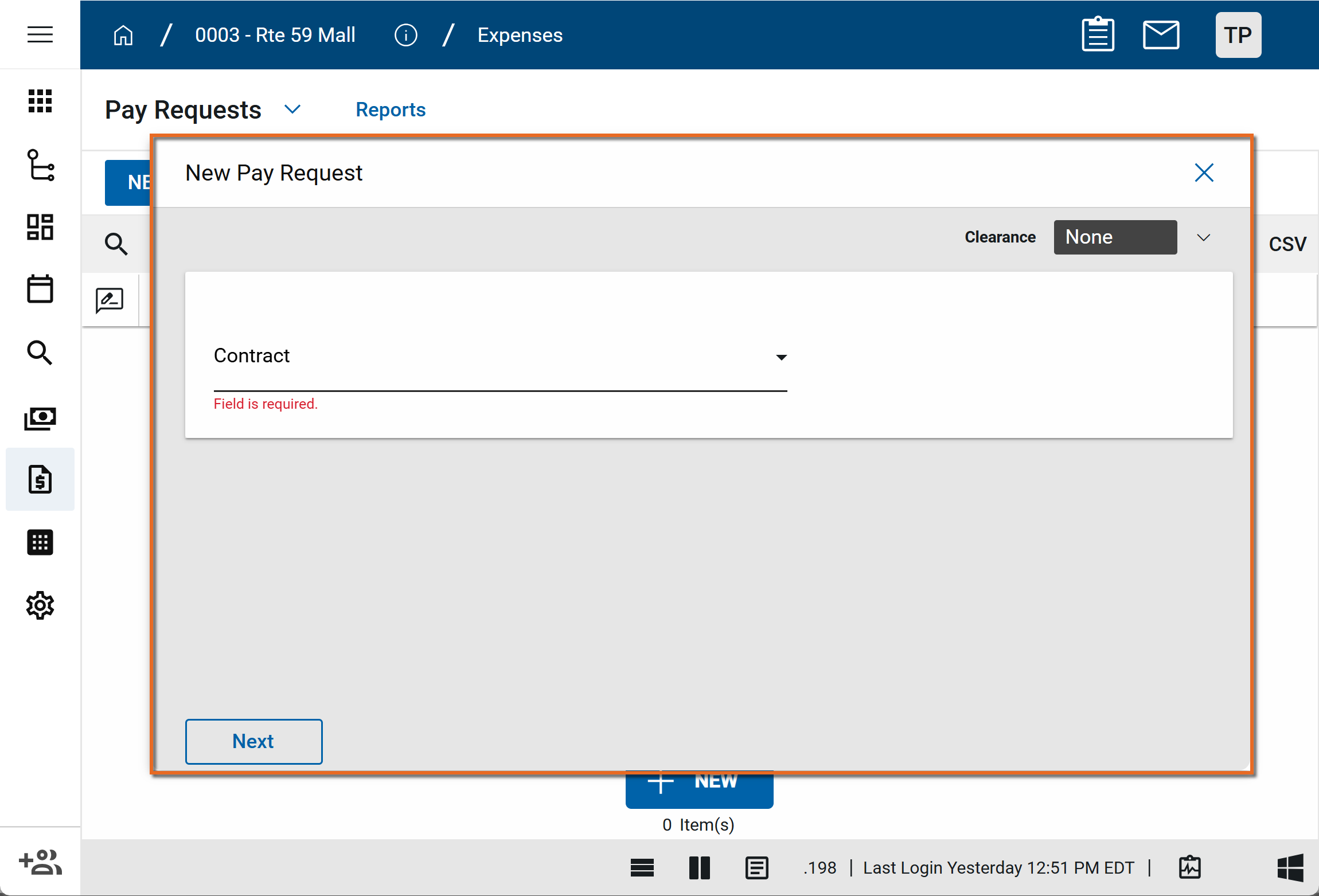Expand the Pay Requests chevron dropdown

[292, 109]
